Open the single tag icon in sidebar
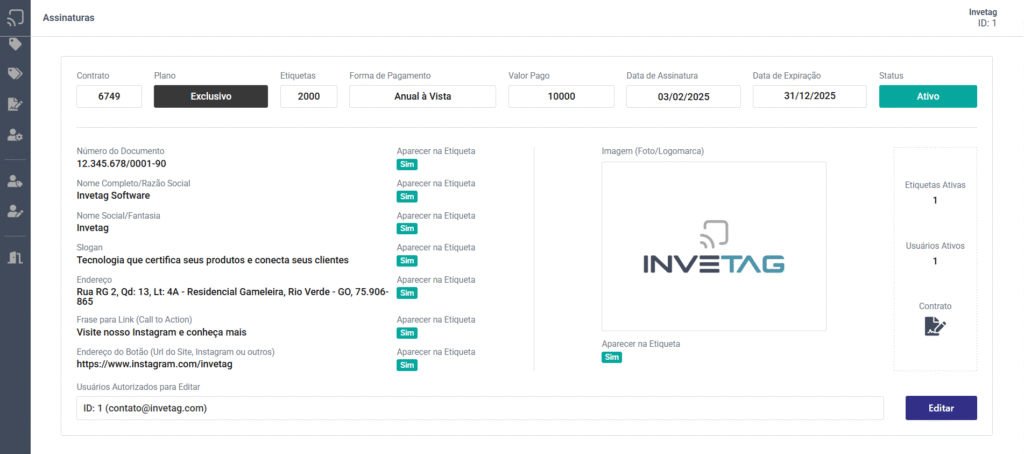Image resolution: width=1024 pixels, height=454 pixels. coord(15,44)
